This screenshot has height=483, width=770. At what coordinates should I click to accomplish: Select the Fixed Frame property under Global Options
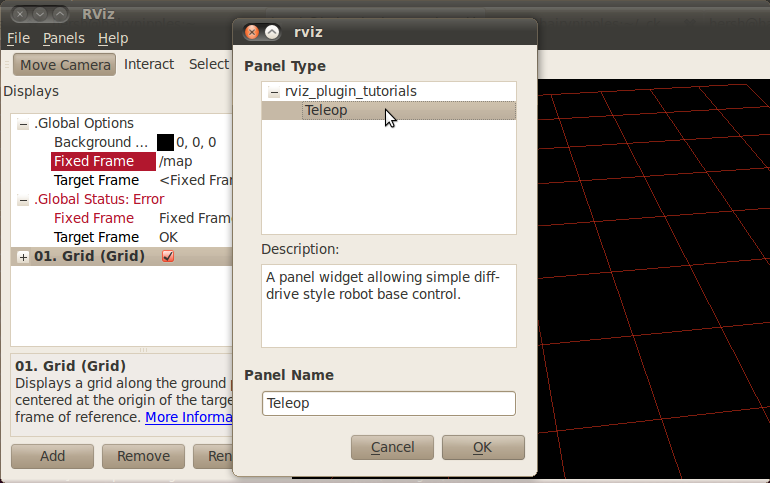[94, 161]
